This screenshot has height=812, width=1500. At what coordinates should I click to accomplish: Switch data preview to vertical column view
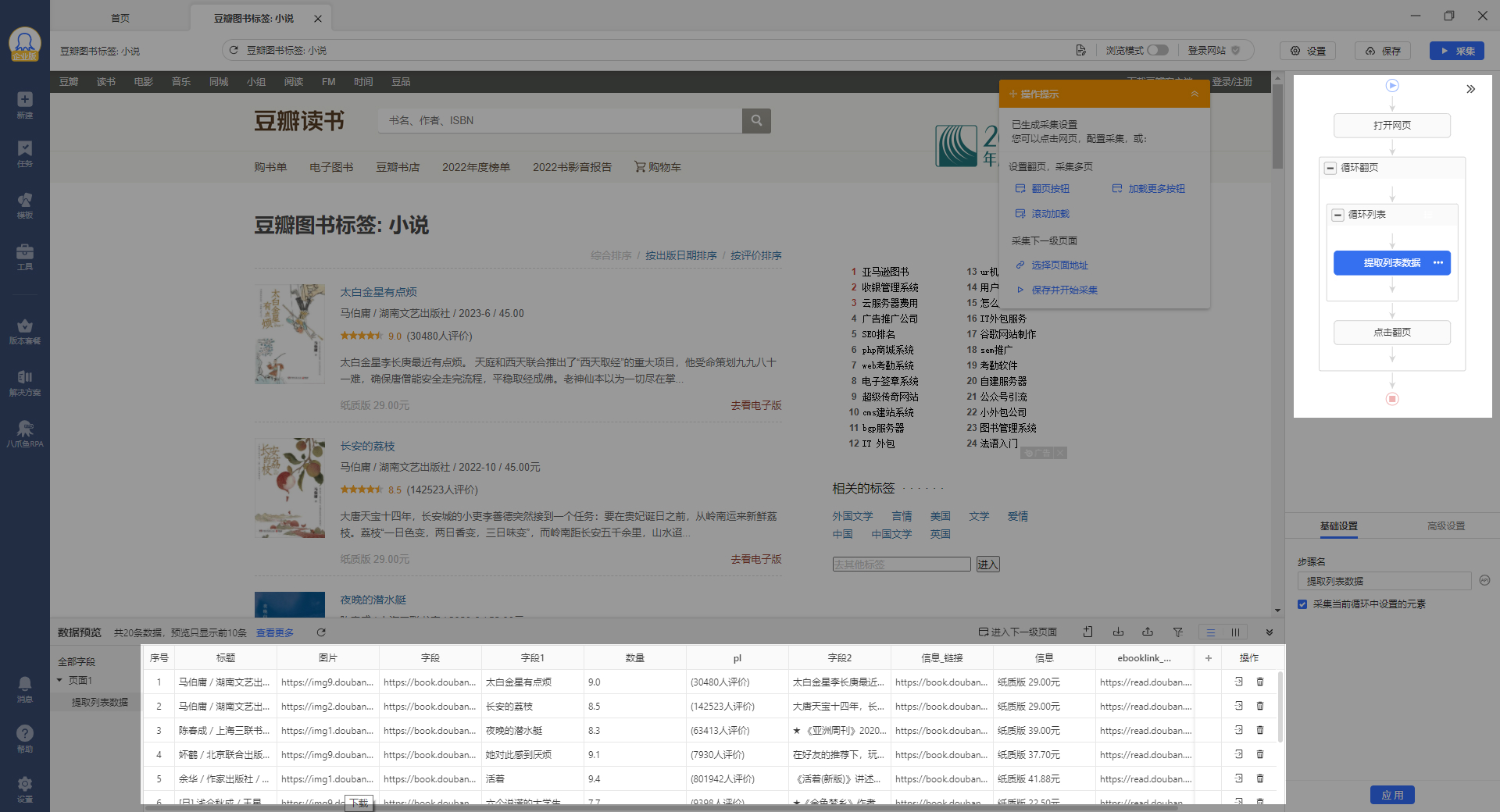pyautogui.click(x=1235, y=632)
